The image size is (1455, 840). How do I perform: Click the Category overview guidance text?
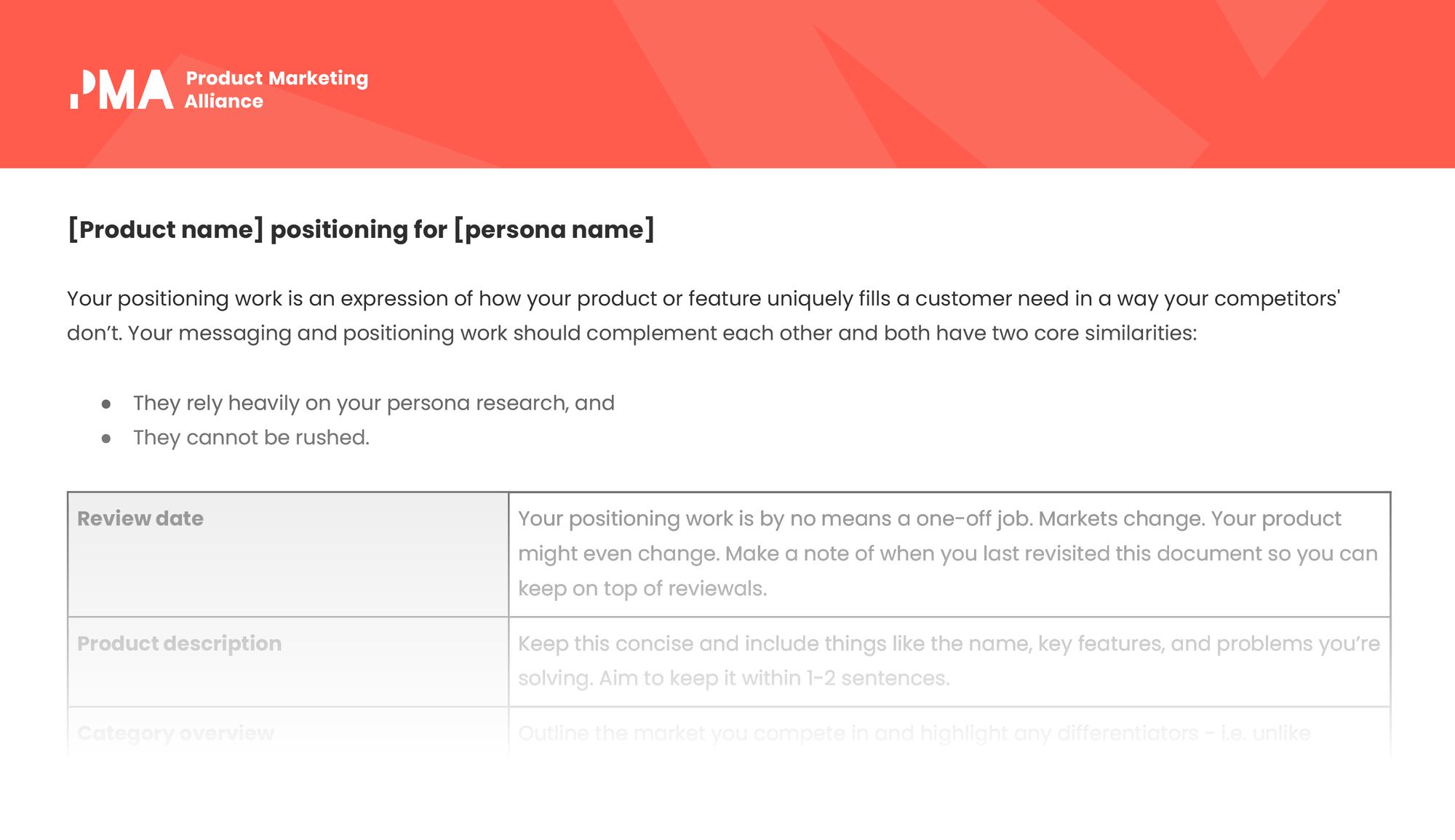914,733
